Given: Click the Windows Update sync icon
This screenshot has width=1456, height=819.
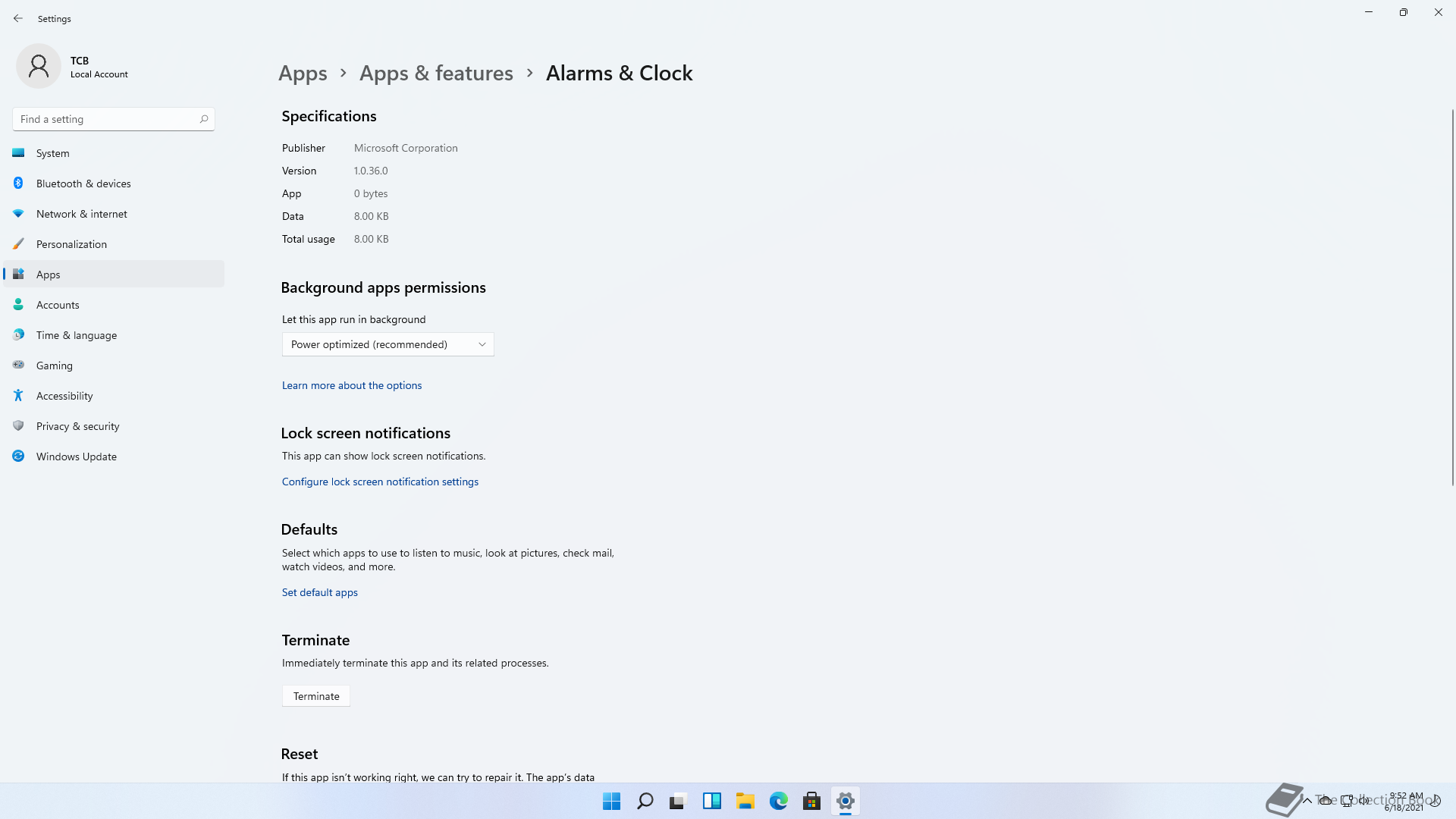Looking at the screenshot, I should (x=18, y=456).
